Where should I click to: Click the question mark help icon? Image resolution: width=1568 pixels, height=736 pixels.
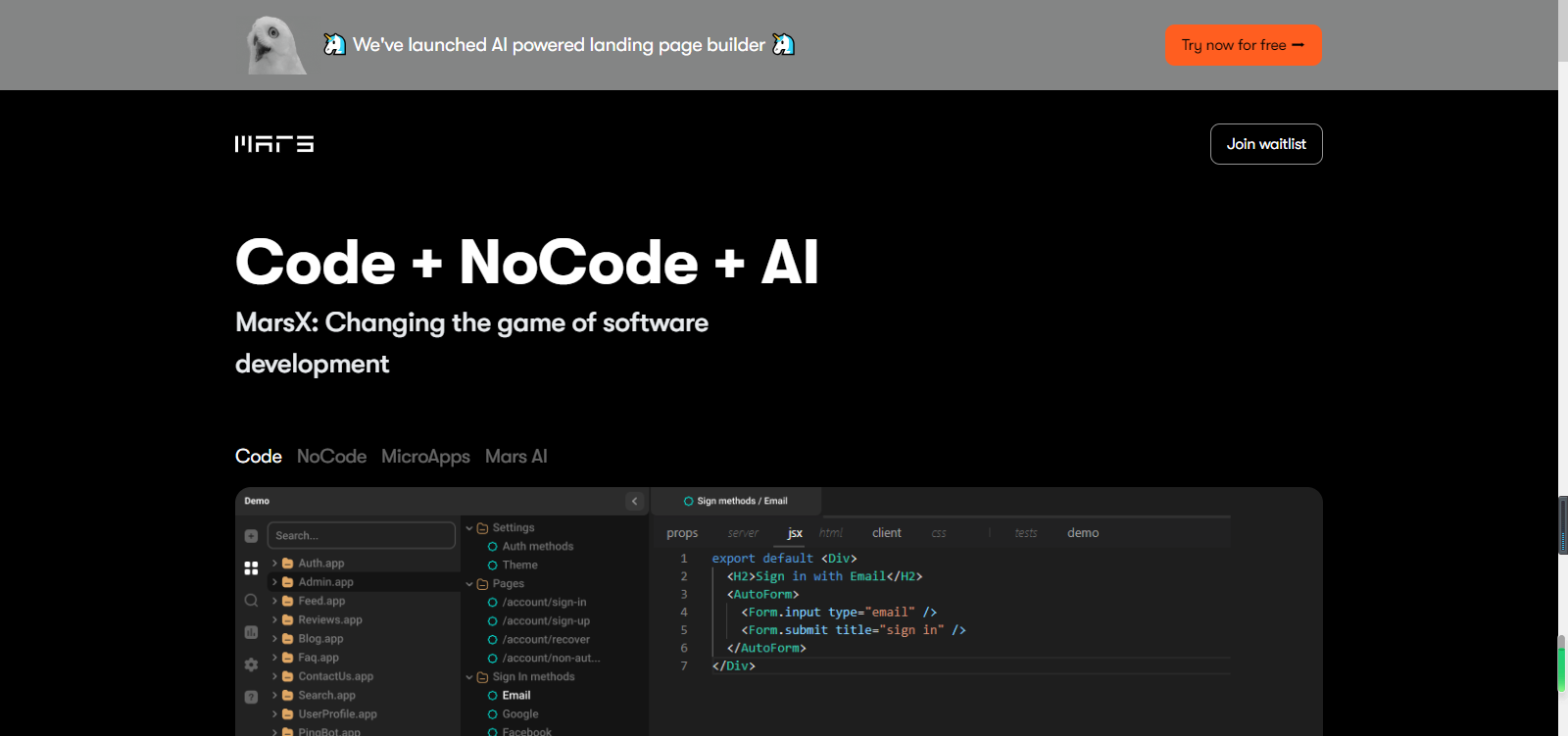pyautogui.click(x=251, y=697)
